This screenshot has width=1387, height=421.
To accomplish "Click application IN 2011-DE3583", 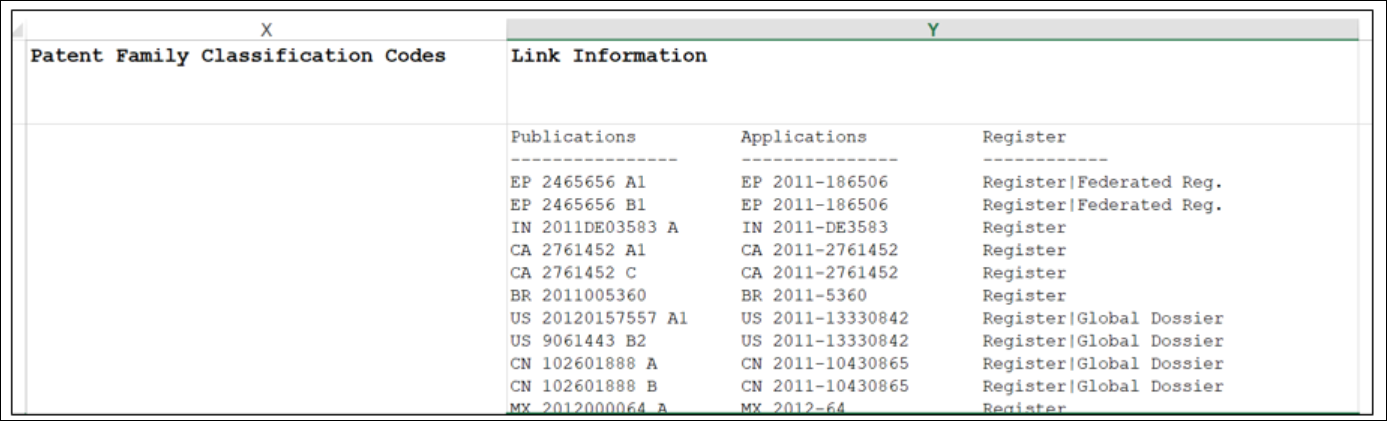I will [x=814, y=228].
